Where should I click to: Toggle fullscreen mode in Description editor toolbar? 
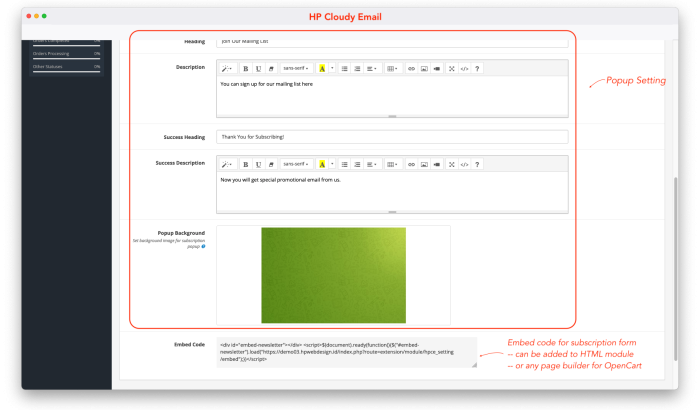pyautogui.click(x=452, y=68)
